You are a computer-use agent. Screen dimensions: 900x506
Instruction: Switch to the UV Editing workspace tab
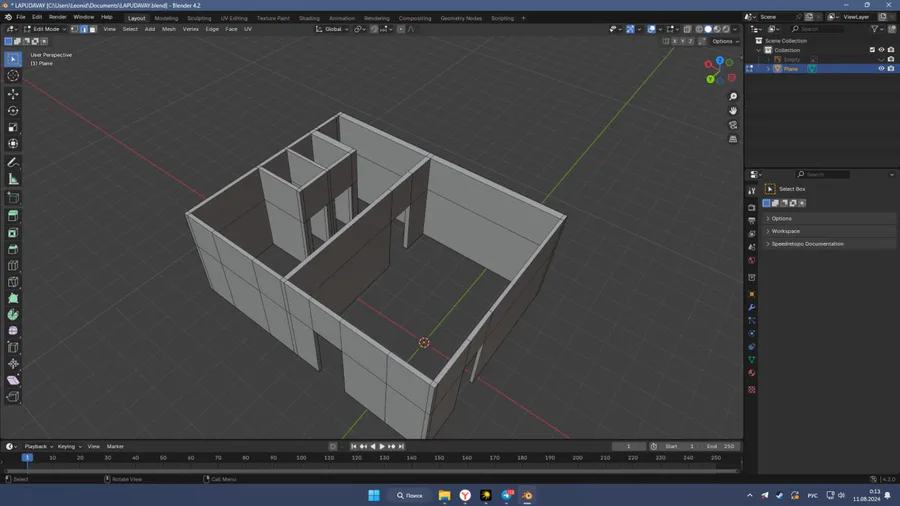234,18
